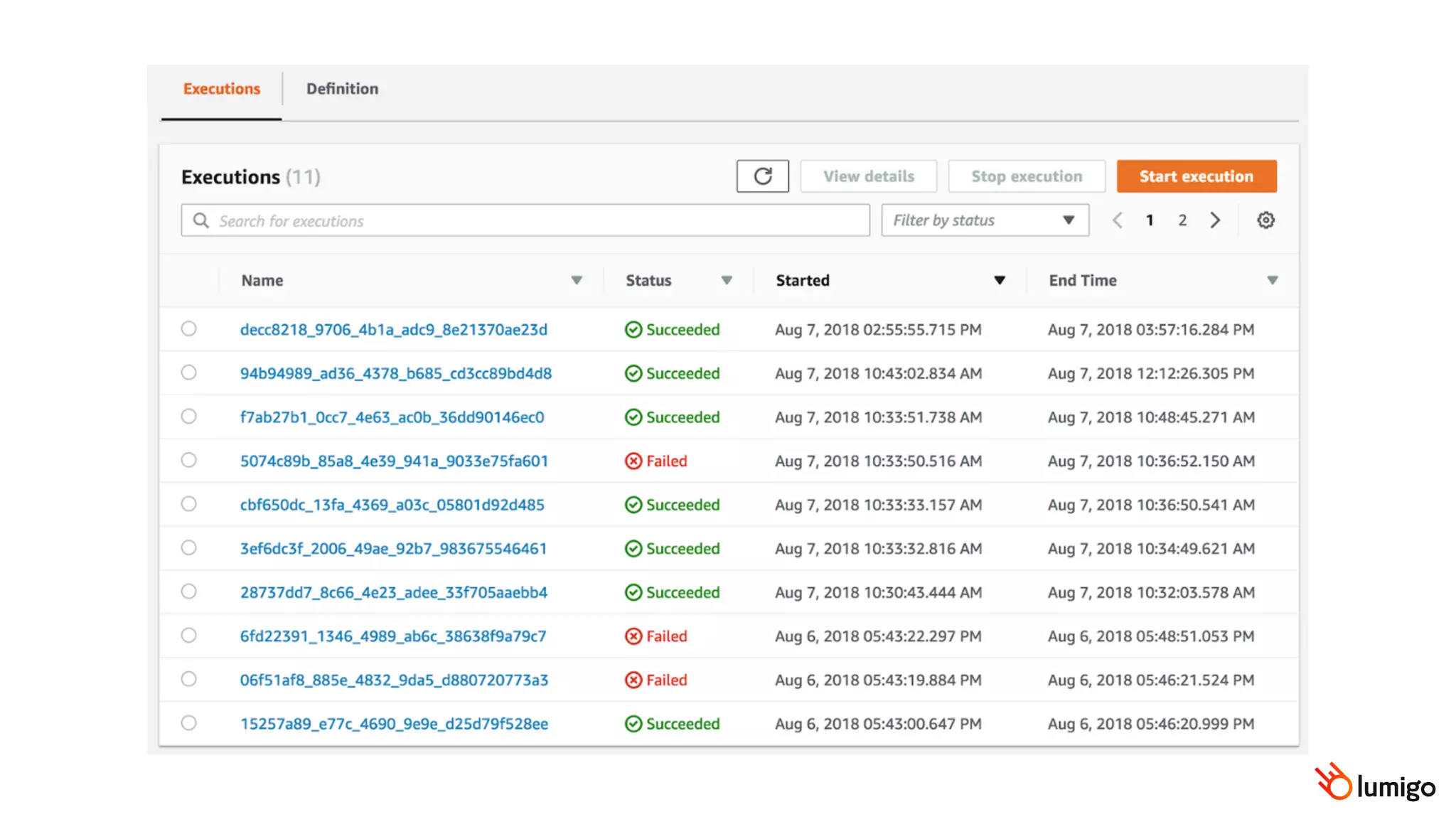
Task: Click the previous page left chevron
Action: tap(1118, 220)
